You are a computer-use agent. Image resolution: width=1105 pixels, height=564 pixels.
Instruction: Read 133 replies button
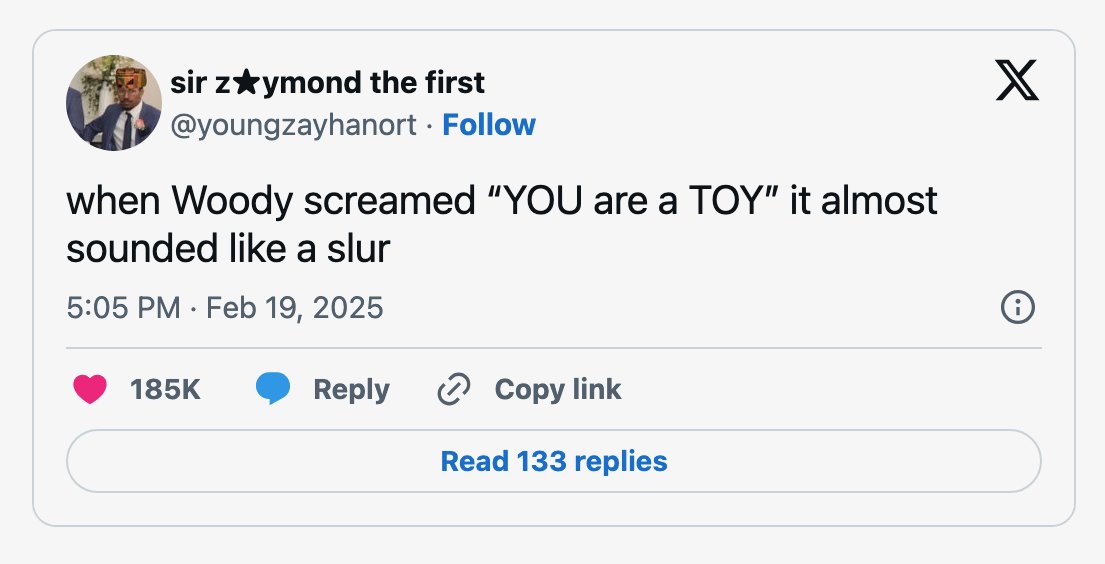click(x=554, y=461)
